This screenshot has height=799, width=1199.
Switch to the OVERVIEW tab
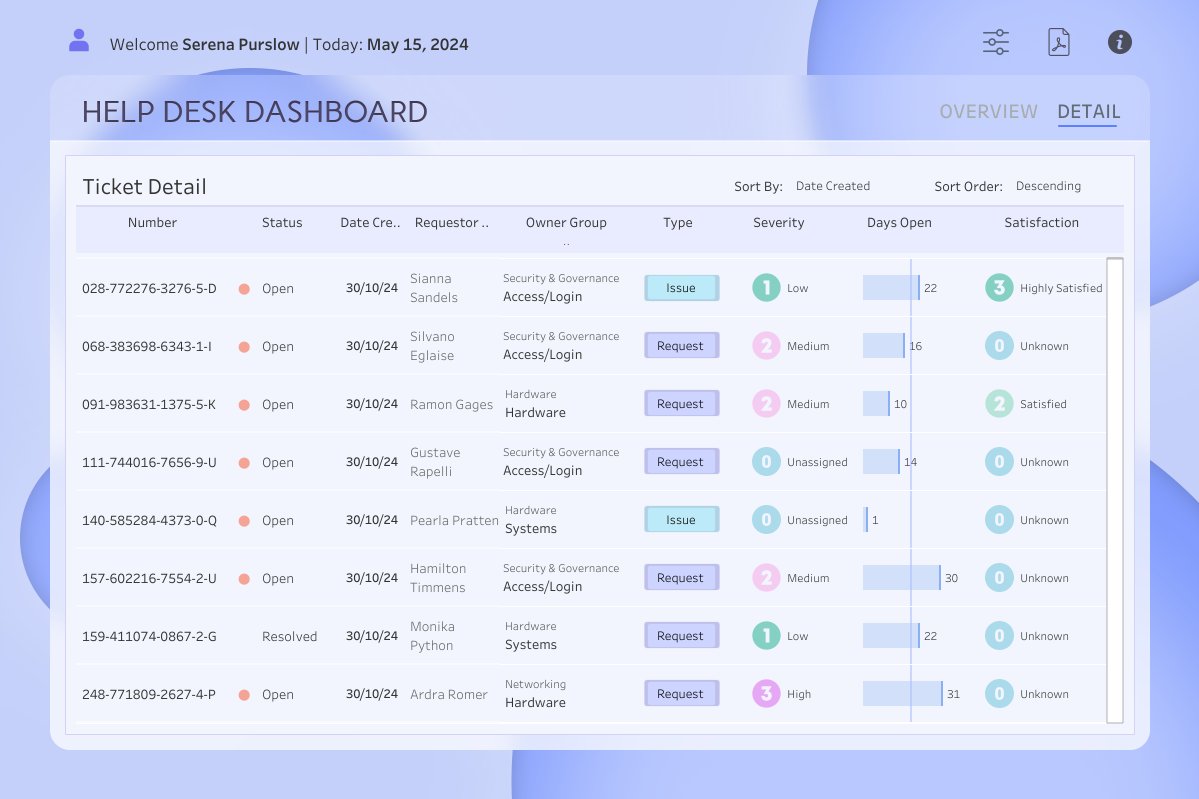pos(988,112)
